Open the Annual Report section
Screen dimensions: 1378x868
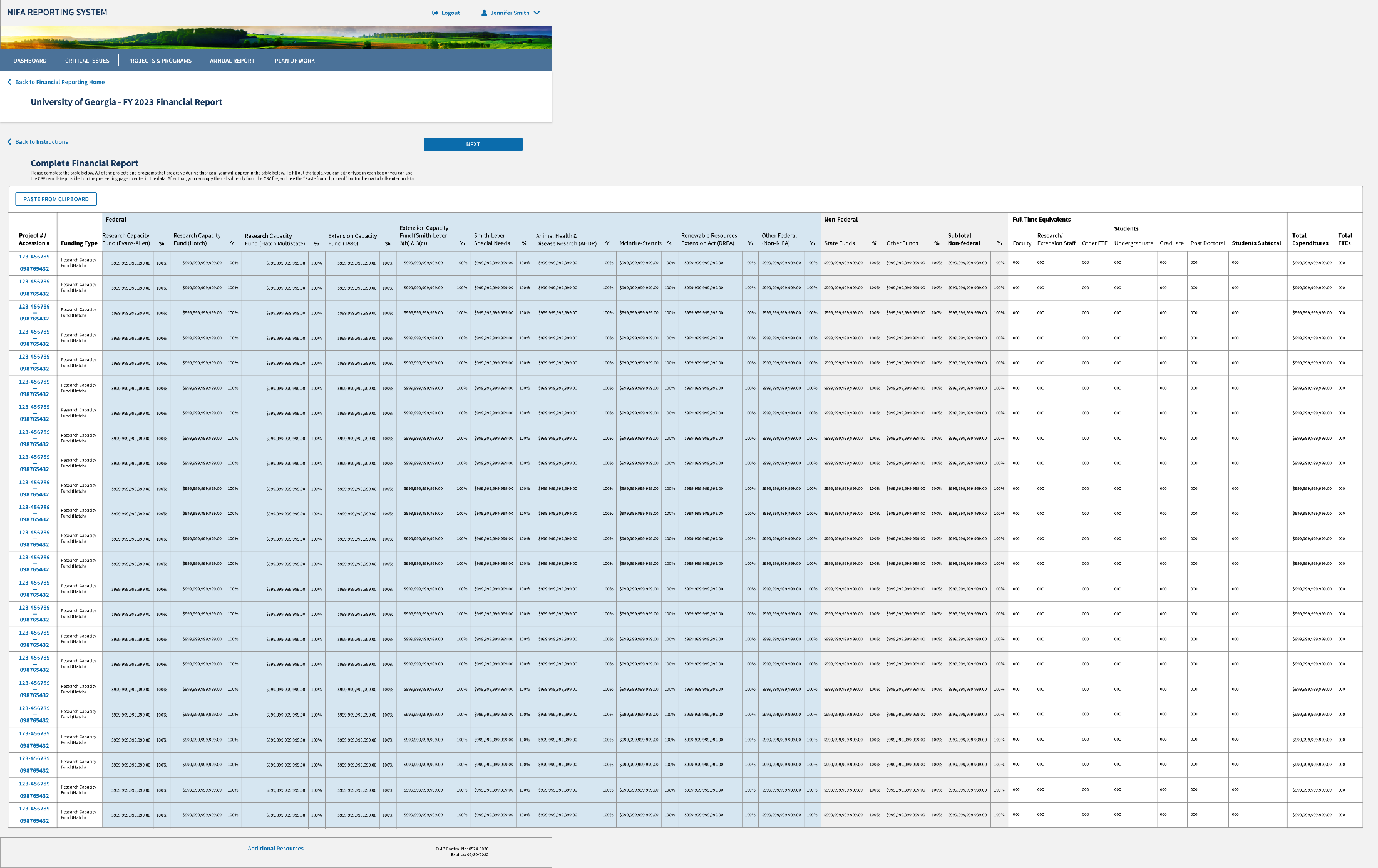(x=232, y=61)
